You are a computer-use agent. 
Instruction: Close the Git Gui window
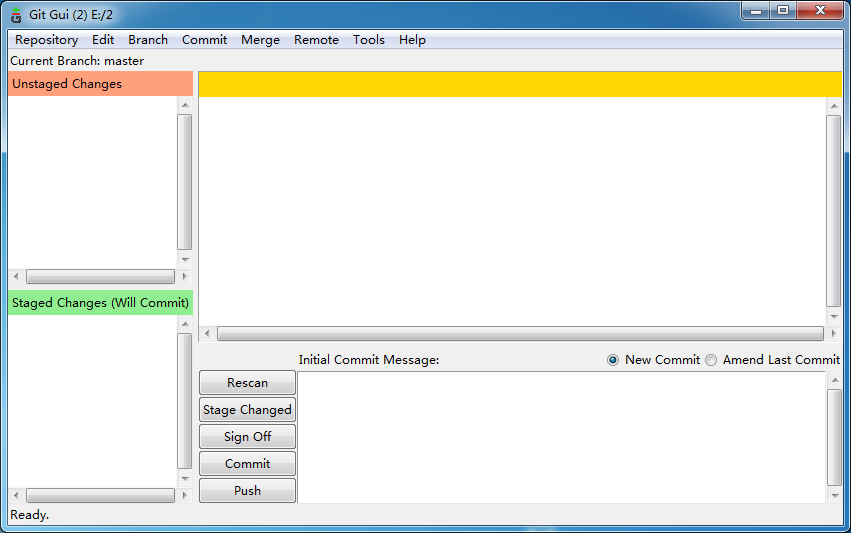coord(820,10)
